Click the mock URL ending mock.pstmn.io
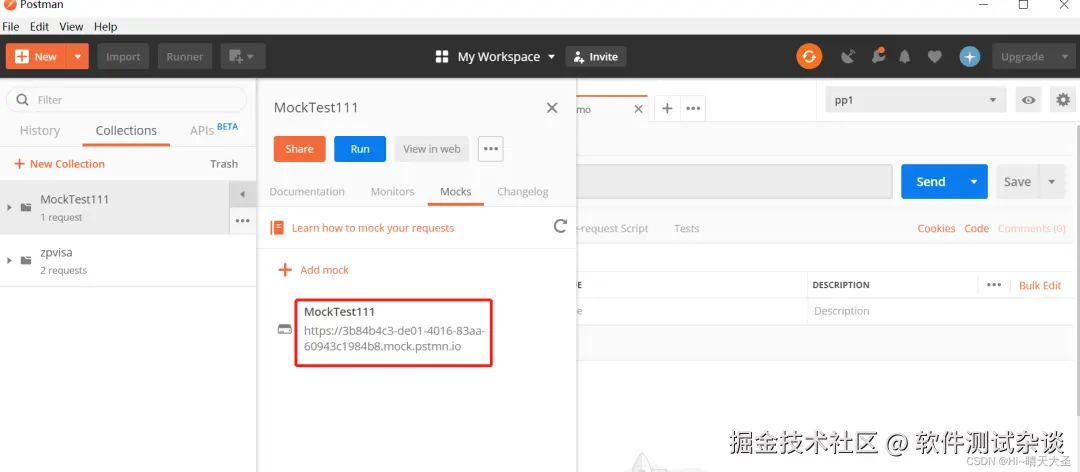 pos(394,338)
